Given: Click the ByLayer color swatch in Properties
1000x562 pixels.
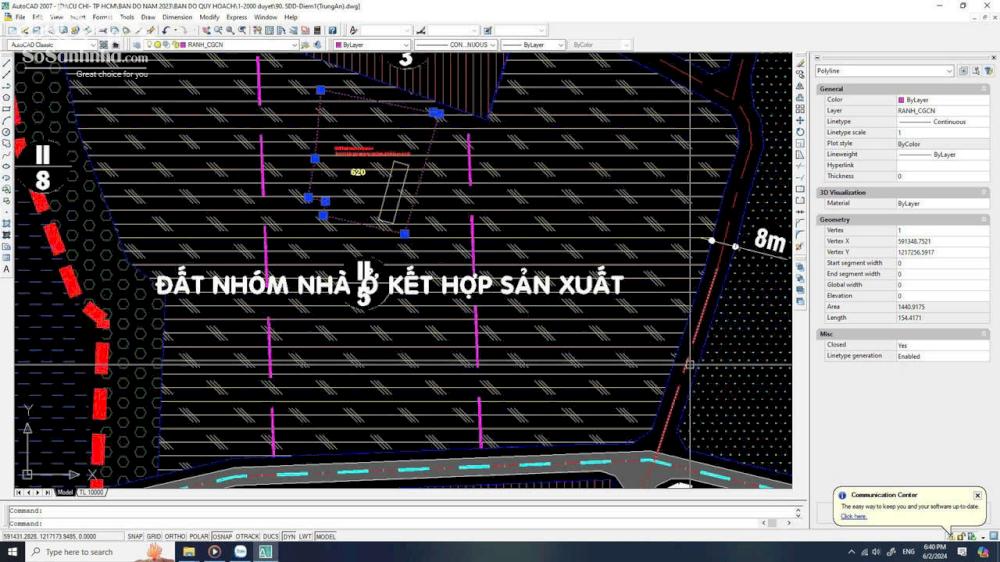Looking at the screenshot, I should [x=901, y=100].
